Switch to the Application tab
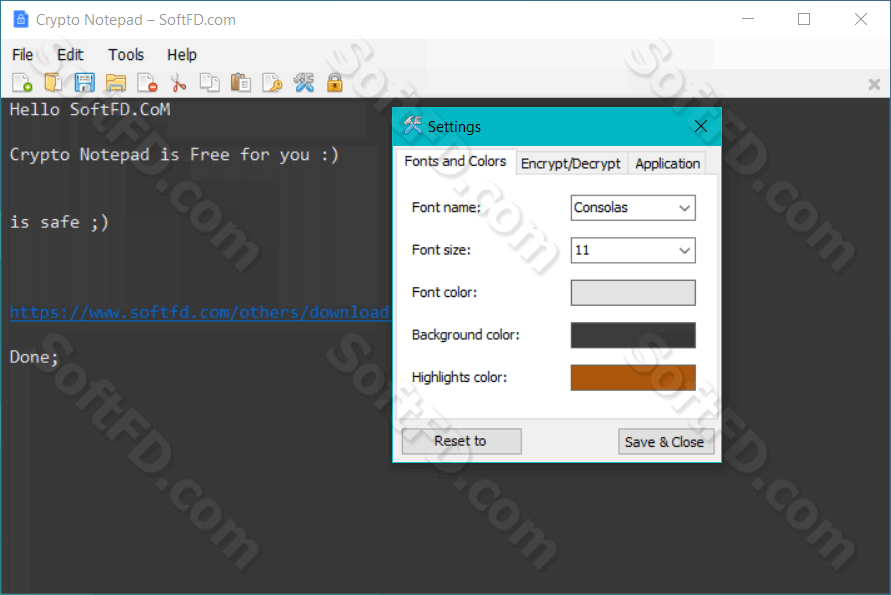The height and width of the screenshot is (595, 891). (667, 164)
